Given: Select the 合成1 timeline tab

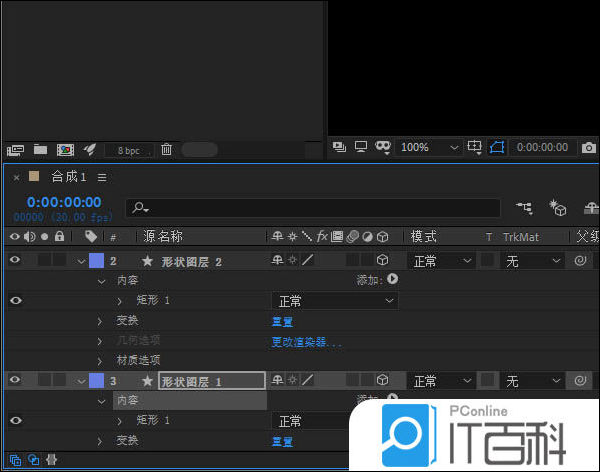Looking at the screenshot, I should pyautogui.click(x=69, y=177).
